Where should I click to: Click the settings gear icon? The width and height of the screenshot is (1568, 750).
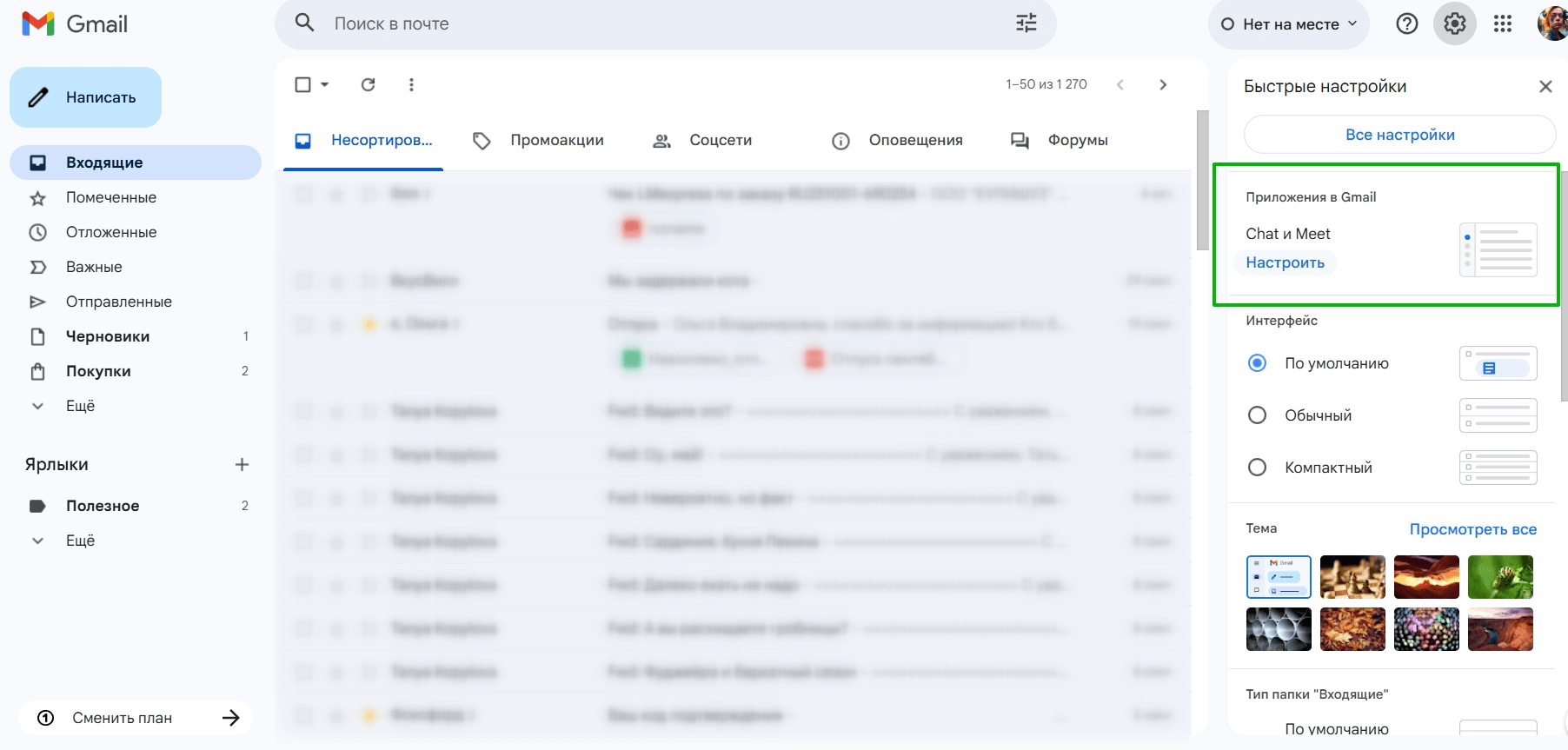point(1454,23)
